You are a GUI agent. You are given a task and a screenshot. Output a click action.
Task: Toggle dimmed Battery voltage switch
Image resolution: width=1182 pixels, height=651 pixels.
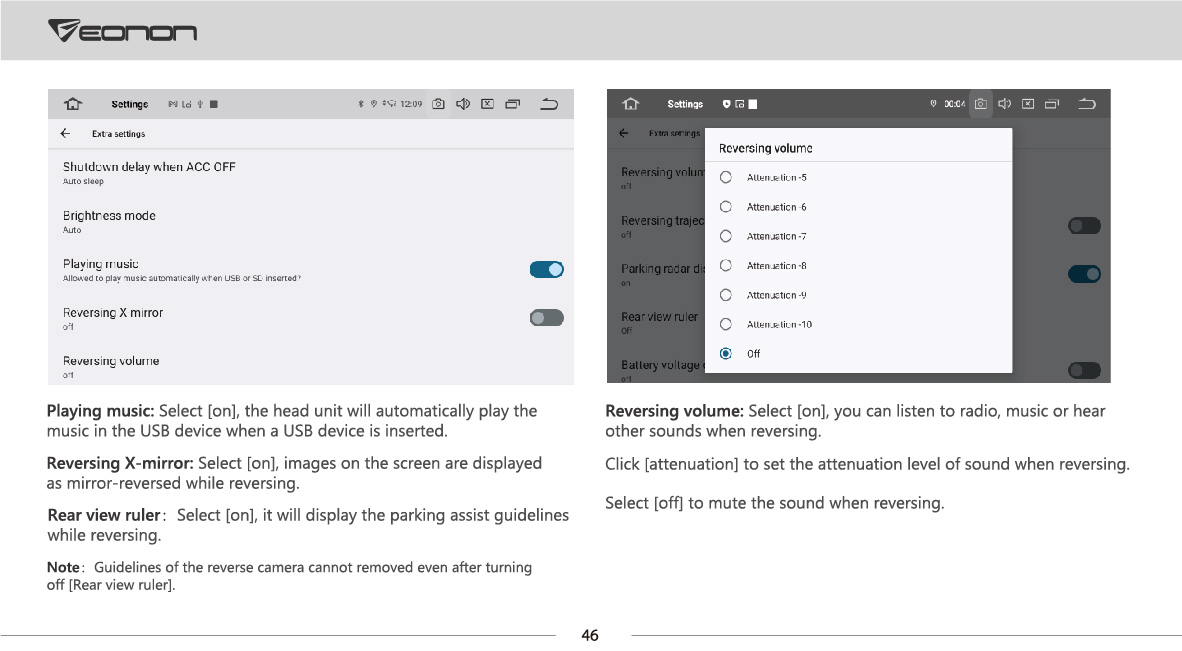[x=1084, y=370]
